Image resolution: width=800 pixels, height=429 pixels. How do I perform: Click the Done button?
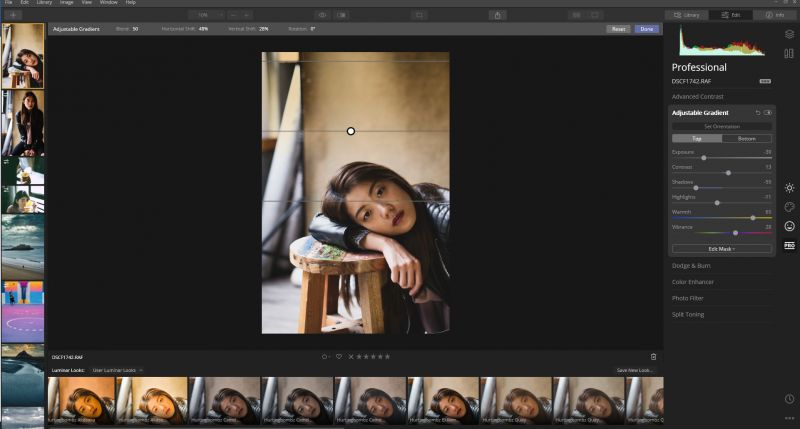coord(646,29)
